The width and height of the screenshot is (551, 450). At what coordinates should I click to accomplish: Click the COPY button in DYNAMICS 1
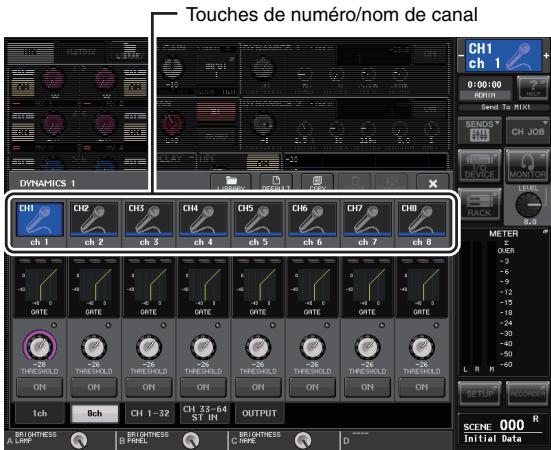pyautogui.click(x=318, y=183)
